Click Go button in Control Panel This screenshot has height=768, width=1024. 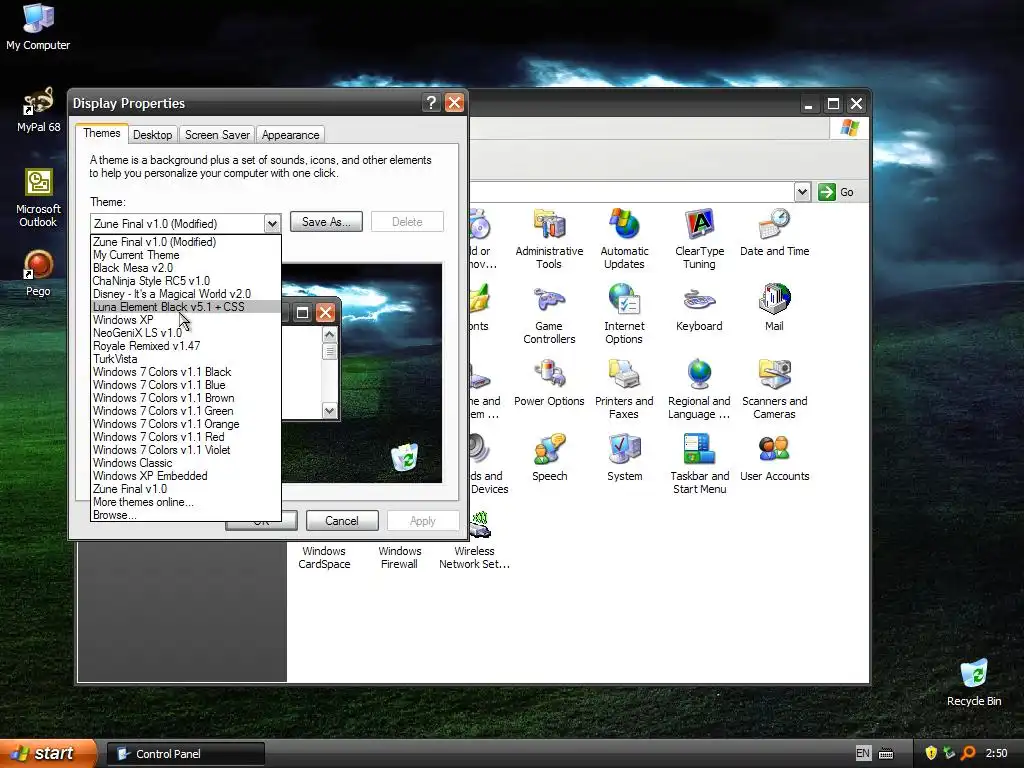point(836,192)
